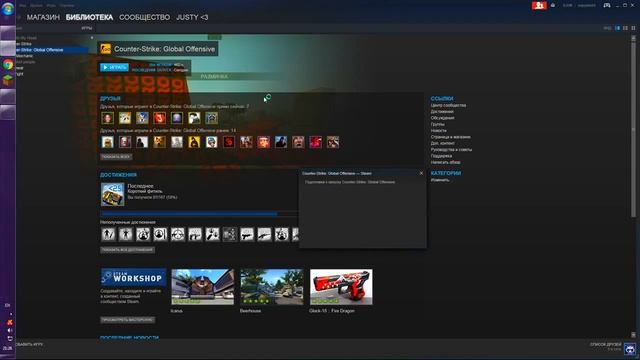Open the 'Поддержка' link
640x360 pixels.
click(x=441, y=156)
